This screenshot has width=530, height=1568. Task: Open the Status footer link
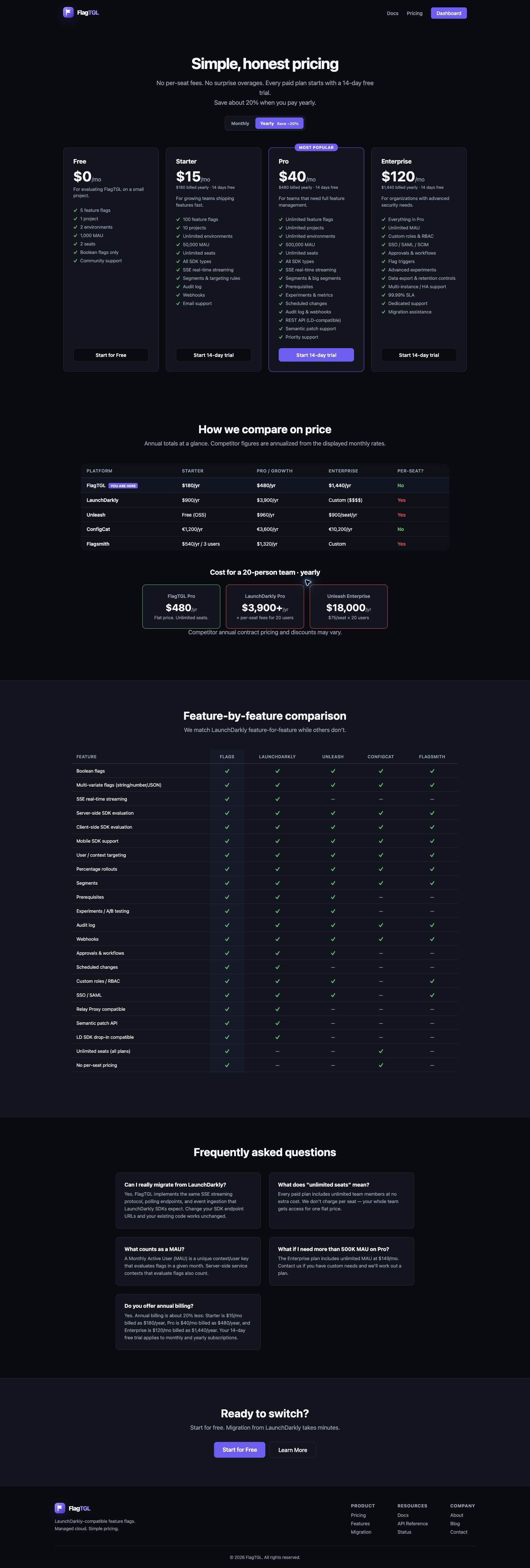pos(404,1532)
